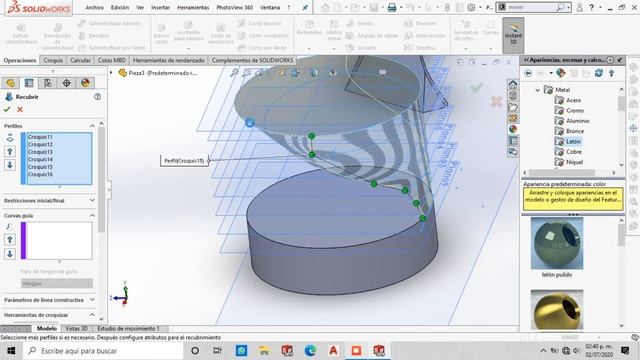
Task: Select Croquis13 in the Perfiles list
Action: 40,152
